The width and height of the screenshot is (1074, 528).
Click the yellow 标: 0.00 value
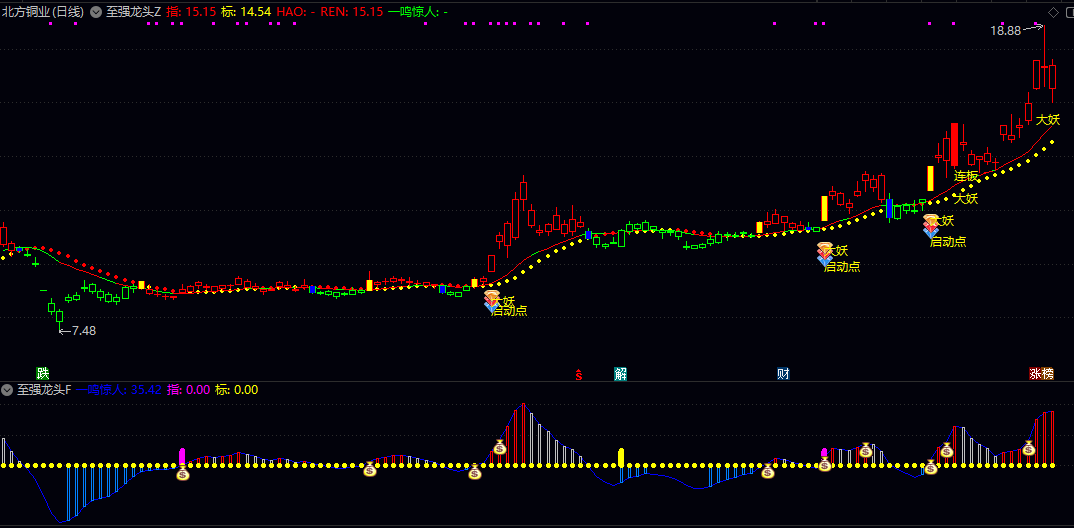click(x=236, y=390)
